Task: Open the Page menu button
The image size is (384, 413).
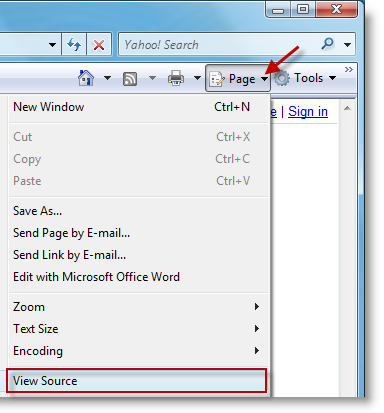Action: (x=238, y=79)
